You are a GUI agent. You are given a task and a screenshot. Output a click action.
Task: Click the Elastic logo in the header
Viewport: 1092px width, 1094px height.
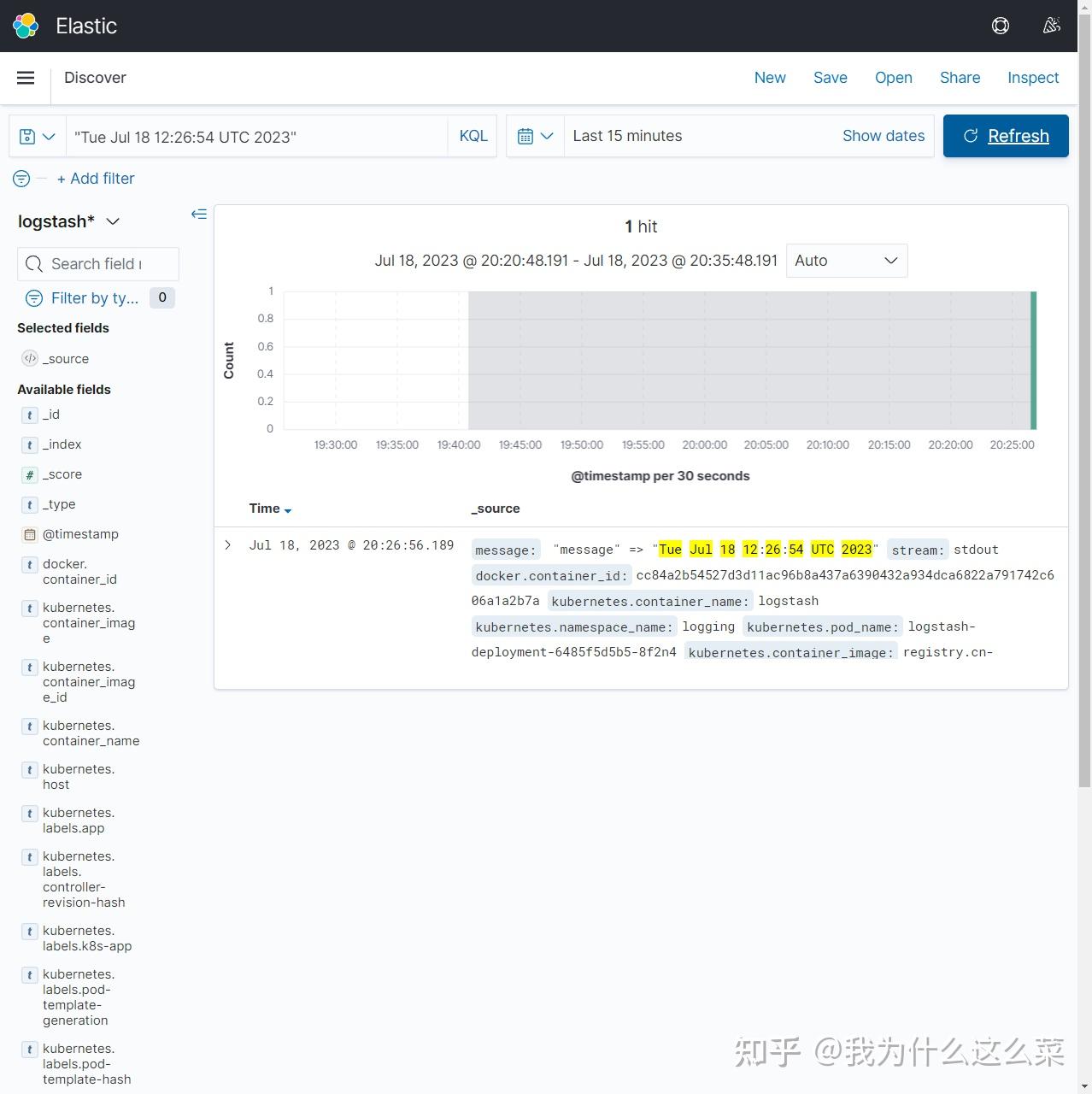[25, 26]
